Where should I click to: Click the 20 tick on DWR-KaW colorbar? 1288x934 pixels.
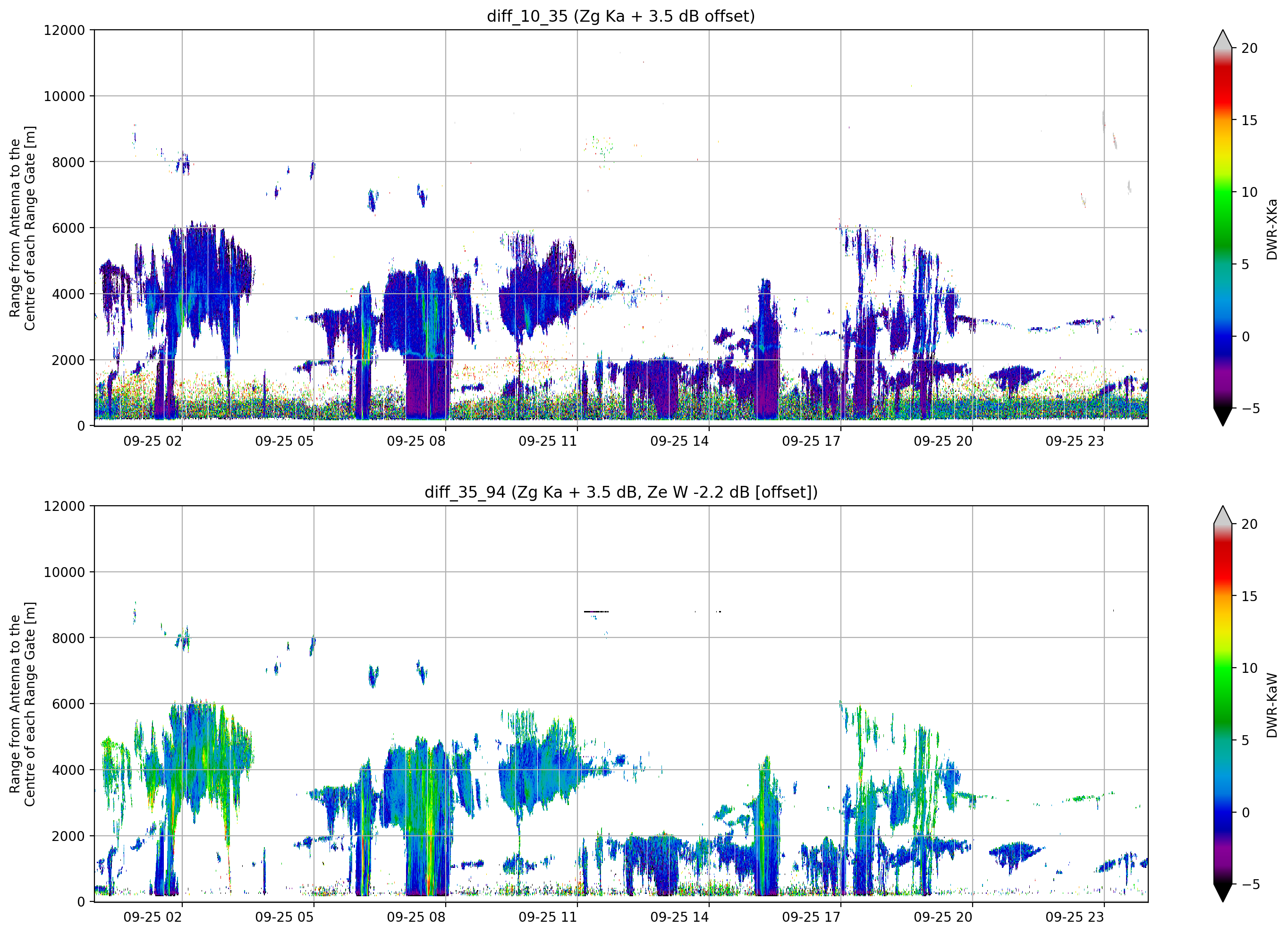[1249, 525]
